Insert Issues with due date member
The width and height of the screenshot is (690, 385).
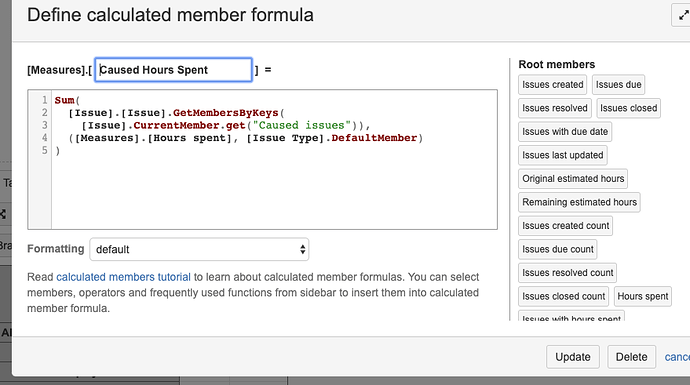coord(565,132)
